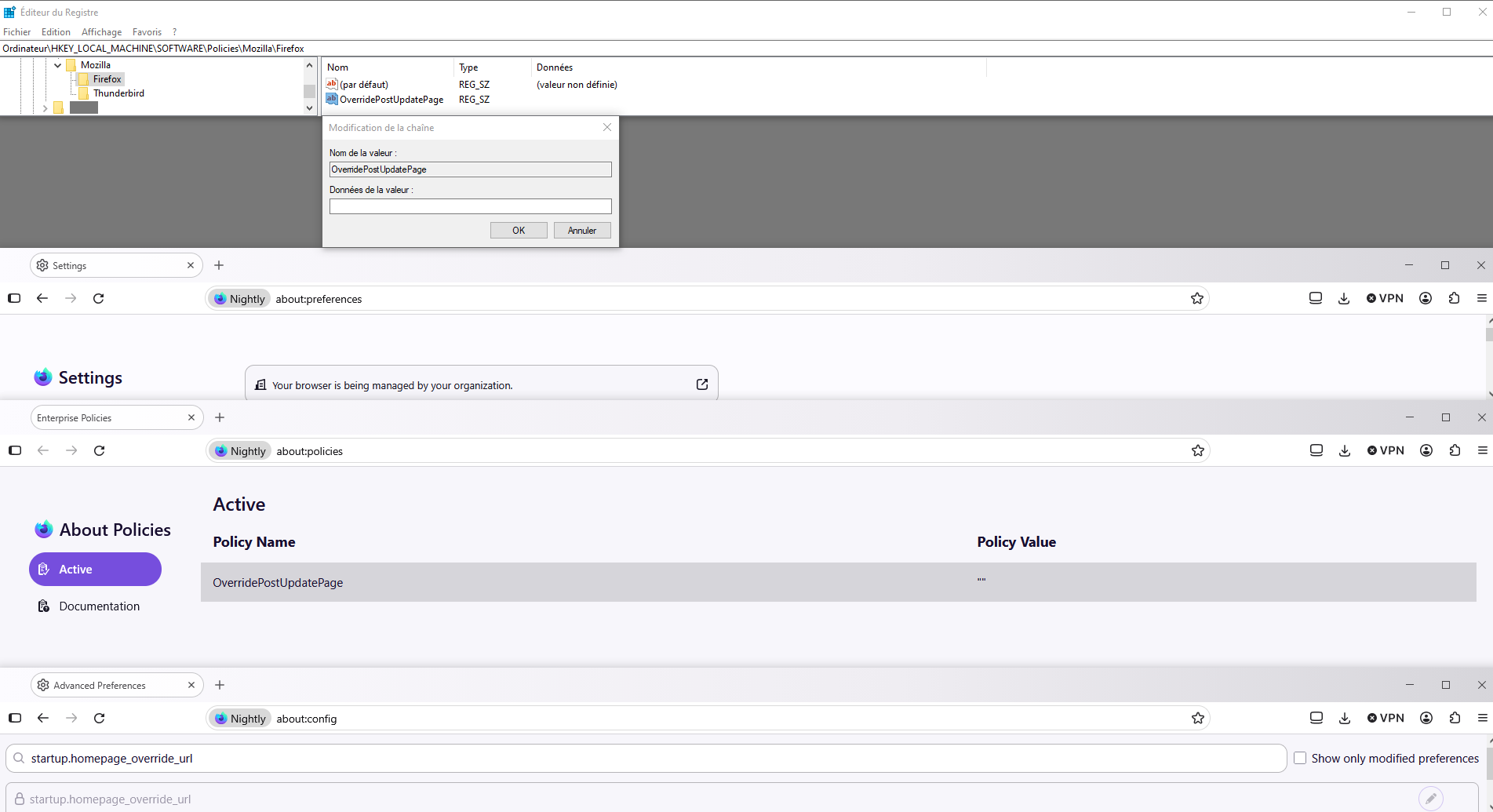This screenshot has width=1493, height=812.
Task: Click Annuler to cancel the dialog
Action: tap(582, 230)
